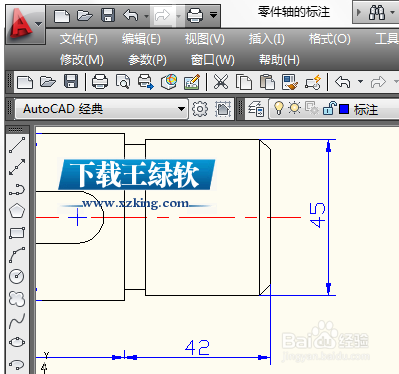This screenshot has height=374, width=399.
Task: Toggle viewport freeze icon for 标注 layer
Action: tap(312, 108)
